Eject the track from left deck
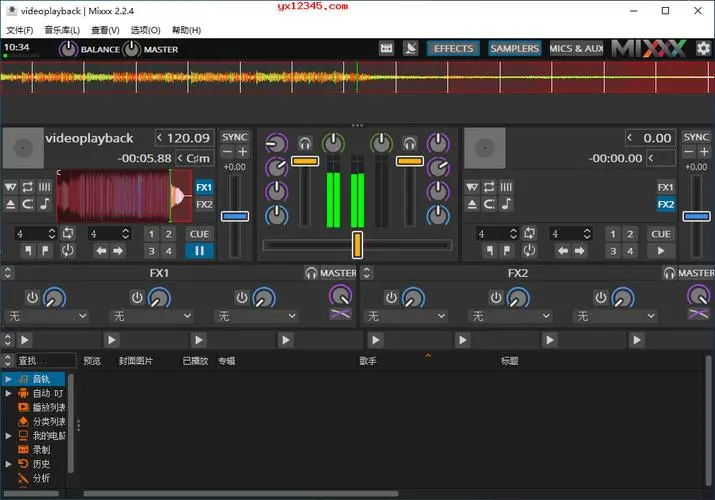This screenshot has width=715, height=500. (x=11, y=204)
